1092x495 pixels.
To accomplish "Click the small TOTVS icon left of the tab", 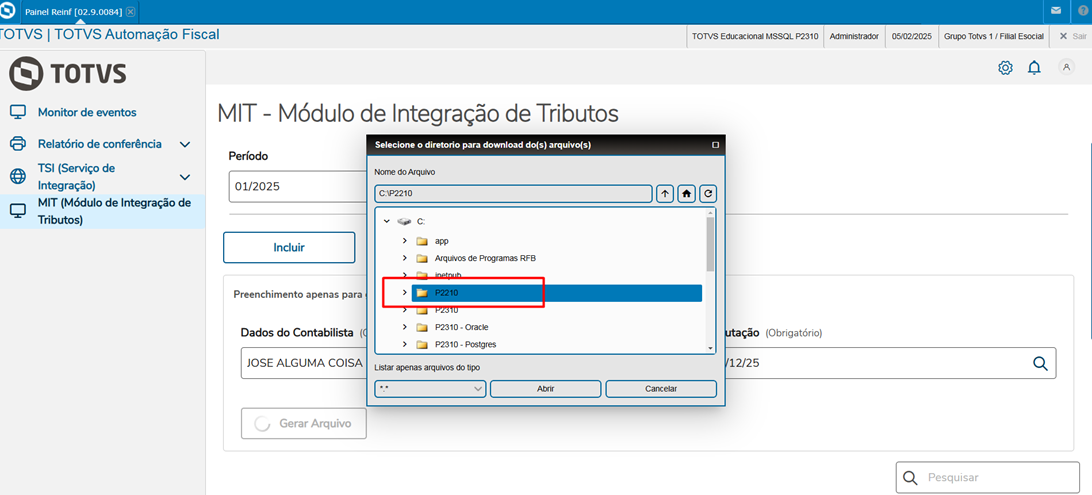I will coord(9,11).
